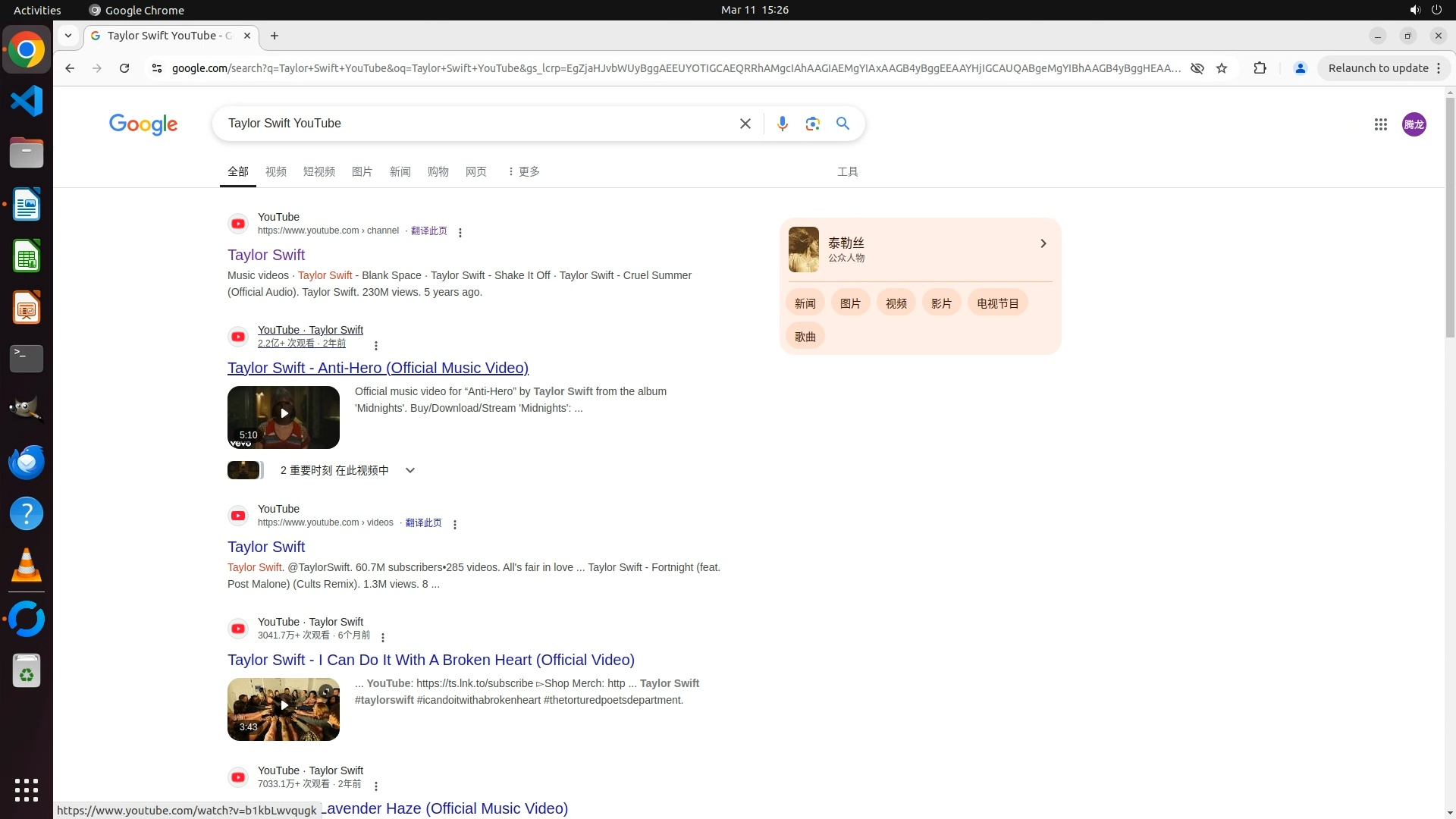Clear the search box text
The height and width of the screenshot is (819, 1456).
tap(745, 124)
